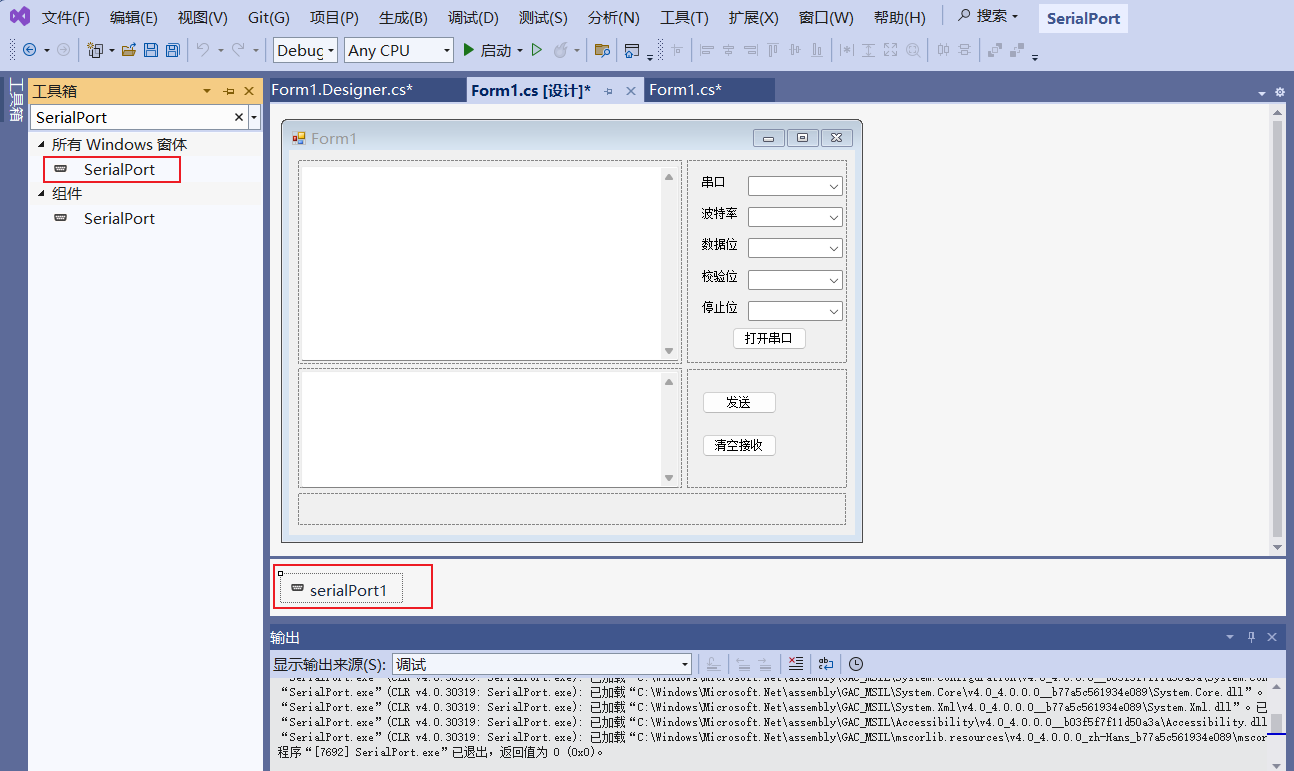Open the 显示输出来源 dropdown
Screen dimensions: 1294x771
542,664
